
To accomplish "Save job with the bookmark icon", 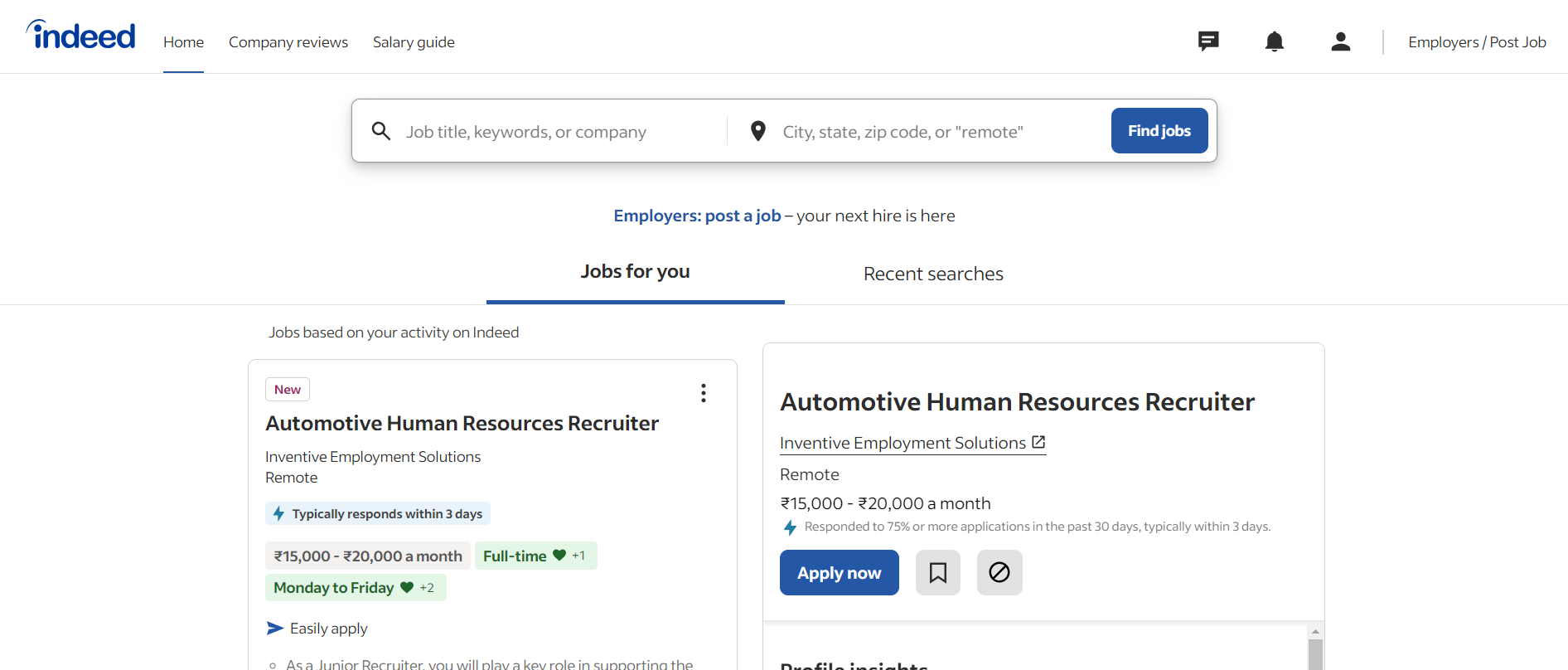I will point(937,573).
